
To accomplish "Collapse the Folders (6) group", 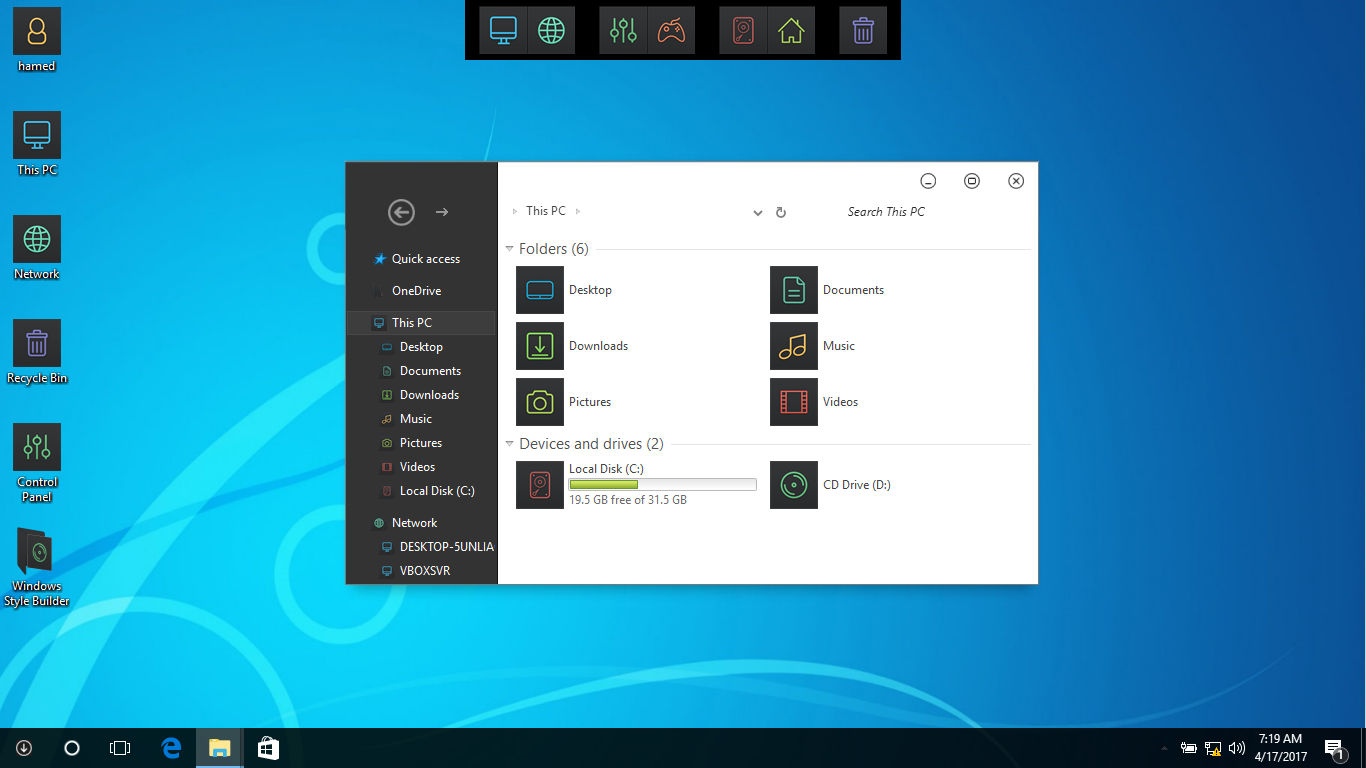I will (510, 249).
